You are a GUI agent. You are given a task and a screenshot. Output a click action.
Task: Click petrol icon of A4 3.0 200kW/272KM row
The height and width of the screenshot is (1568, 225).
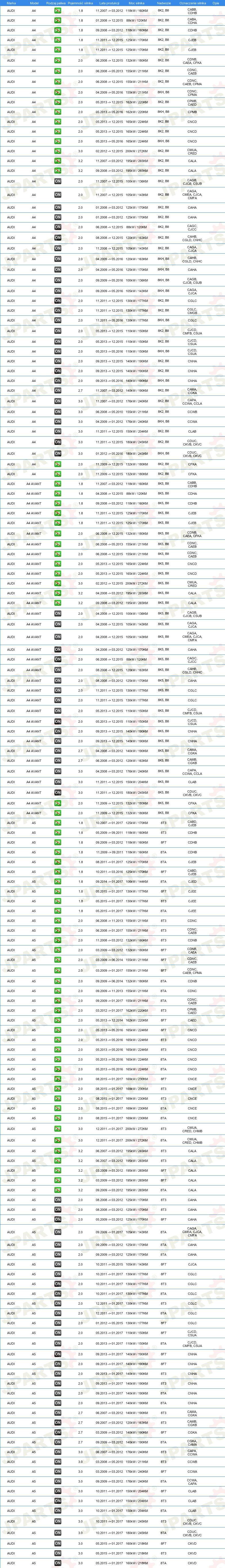click(x=58, y=151)
